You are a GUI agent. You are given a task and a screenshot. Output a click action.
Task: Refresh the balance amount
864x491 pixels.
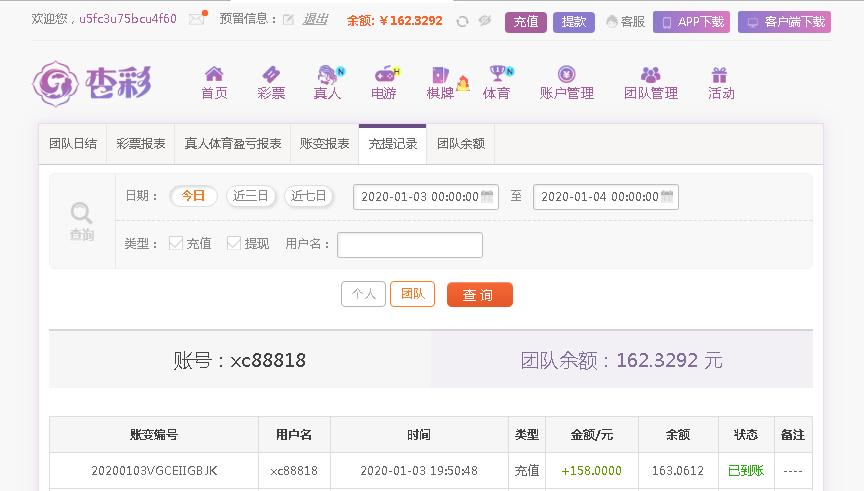[462, 21]
